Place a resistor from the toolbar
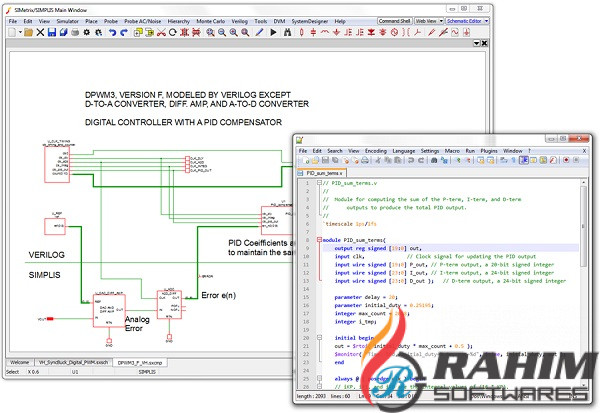600x413 pixels. 302,33
